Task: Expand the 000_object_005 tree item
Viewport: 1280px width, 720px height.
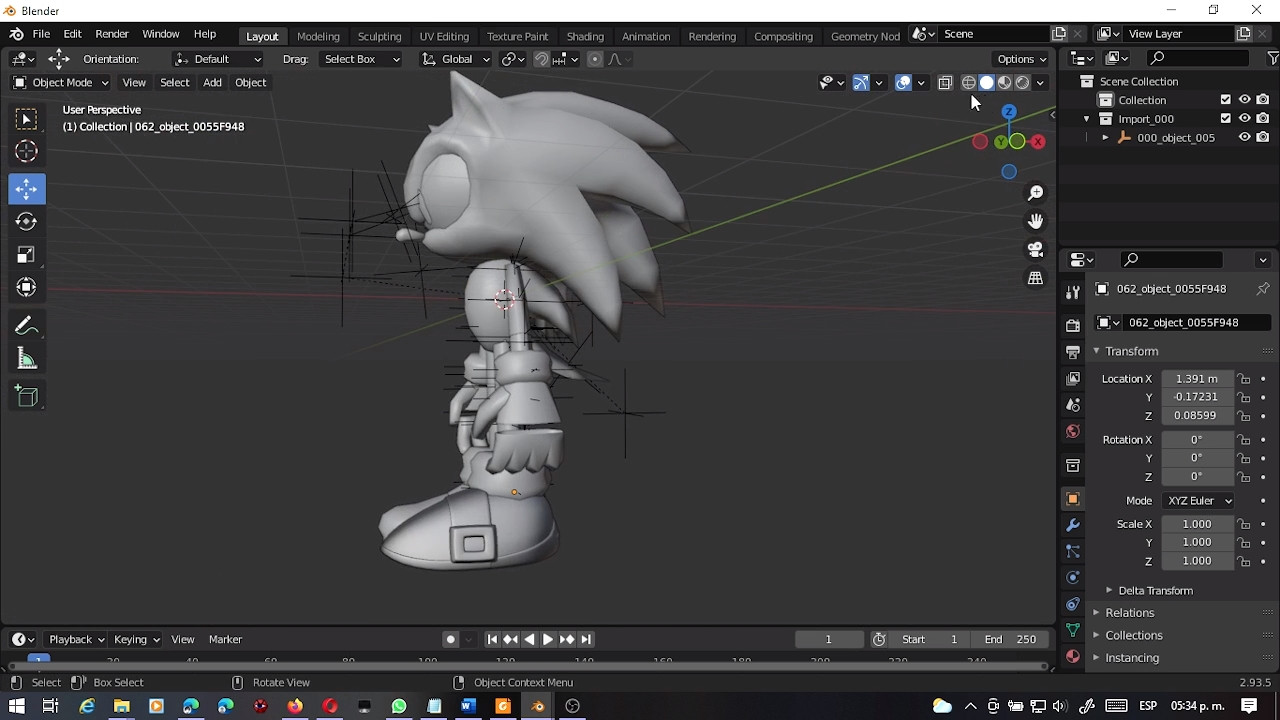Action: [x=1106, y=138]
